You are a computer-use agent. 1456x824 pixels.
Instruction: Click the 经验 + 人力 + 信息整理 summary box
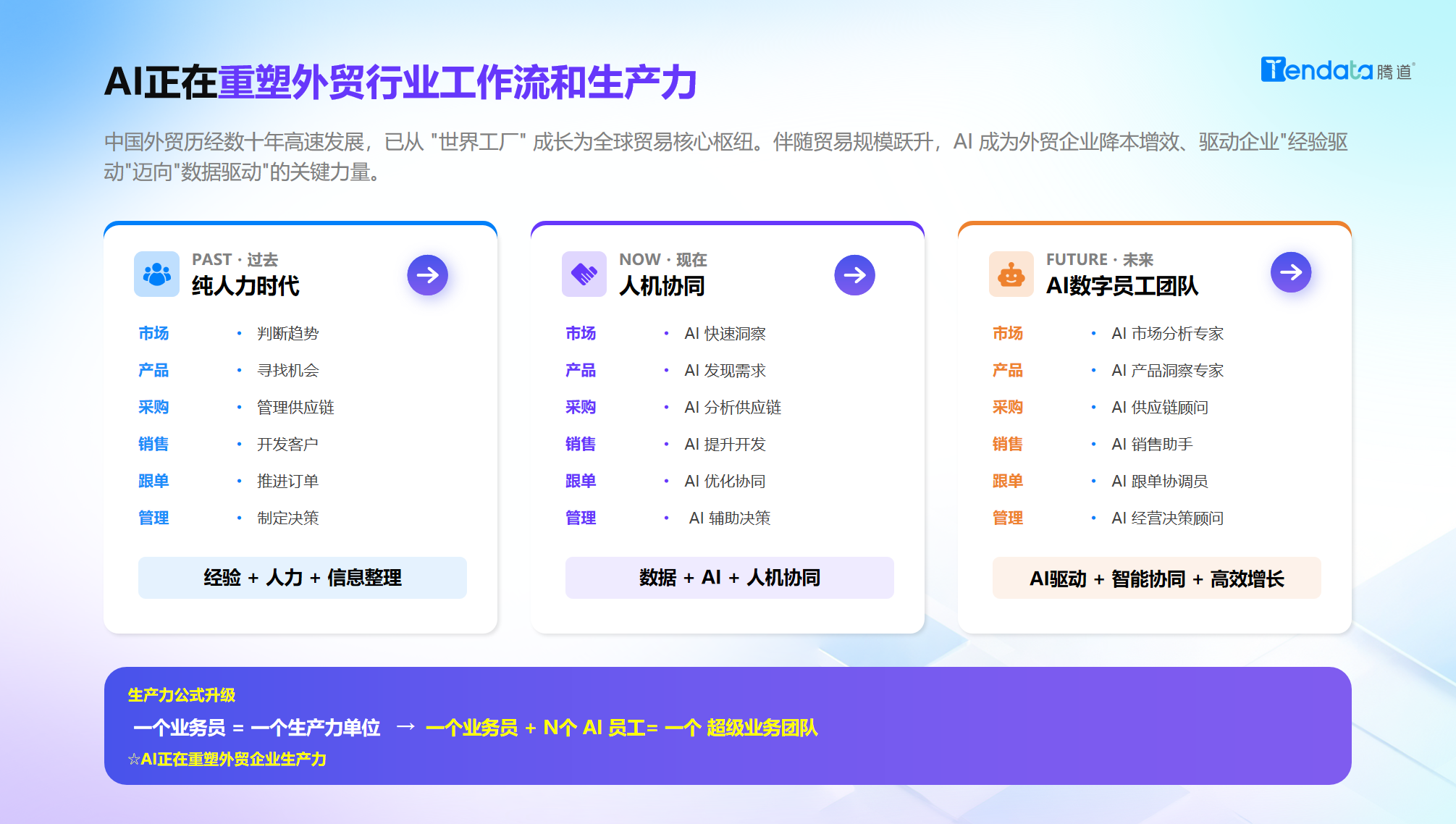pyautogui.click(x=303, y=578)
